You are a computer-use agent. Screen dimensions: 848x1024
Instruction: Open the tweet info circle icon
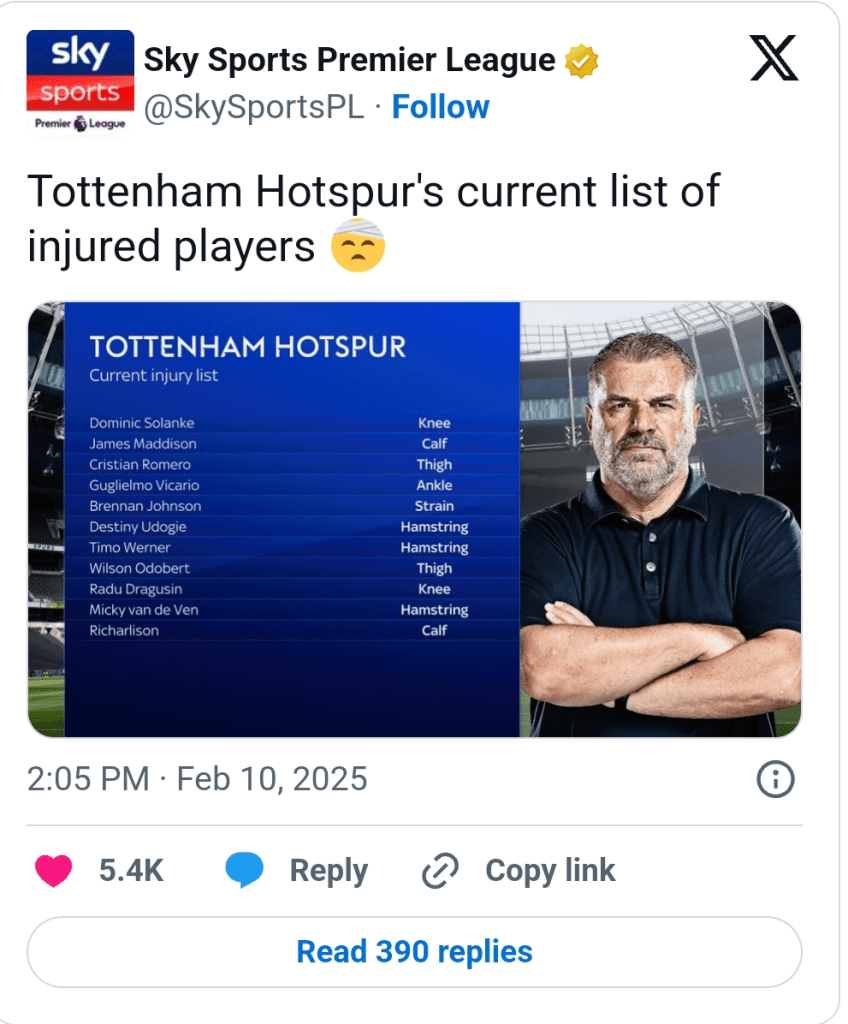(775, 779)
